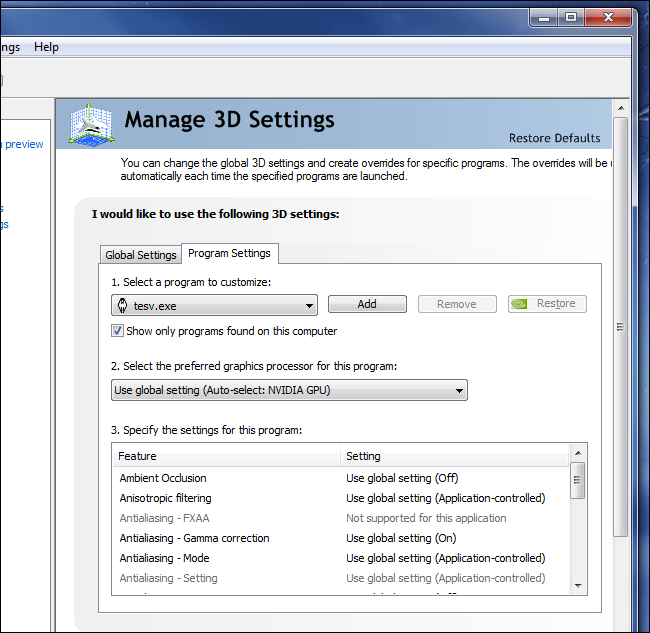650x633 pixels.
Task: Open the Help menu
Action: coord(46,47)
